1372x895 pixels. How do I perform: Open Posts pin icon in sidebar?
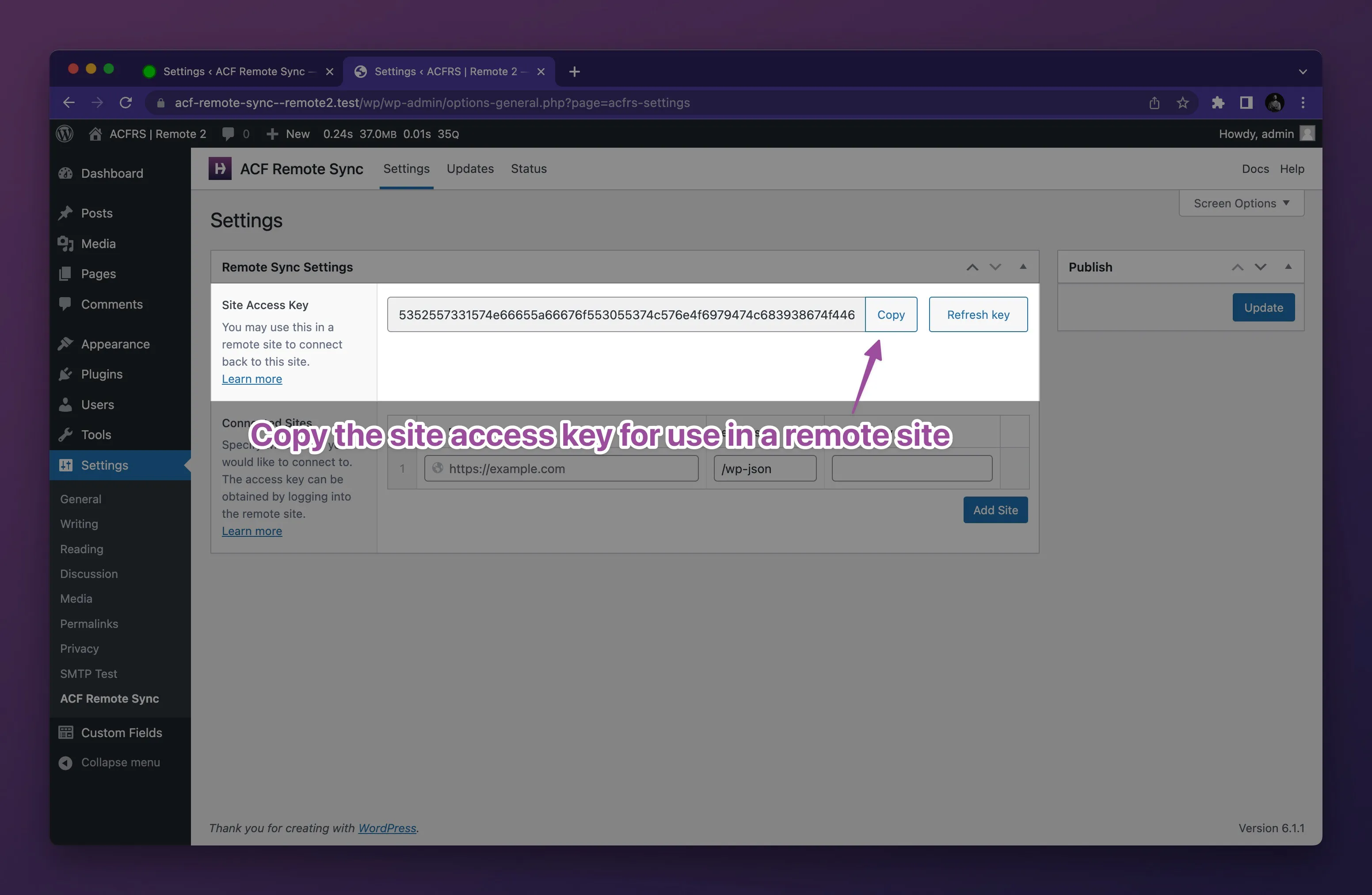point(66,213)
